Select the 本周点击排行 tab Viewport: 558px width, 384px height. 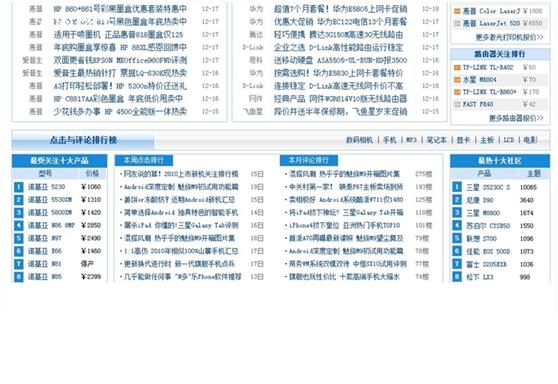point(144,160)
